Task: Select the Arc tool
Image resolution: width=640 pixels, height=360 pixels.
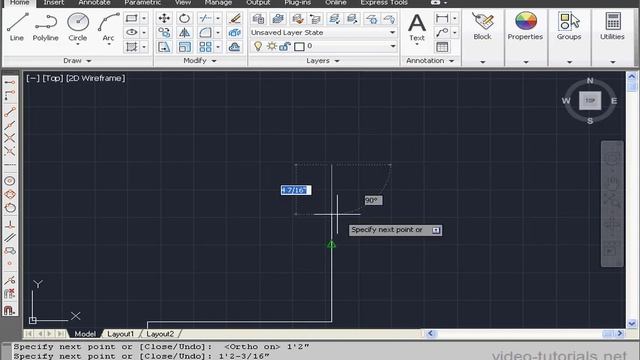Action: pos(108,27)
